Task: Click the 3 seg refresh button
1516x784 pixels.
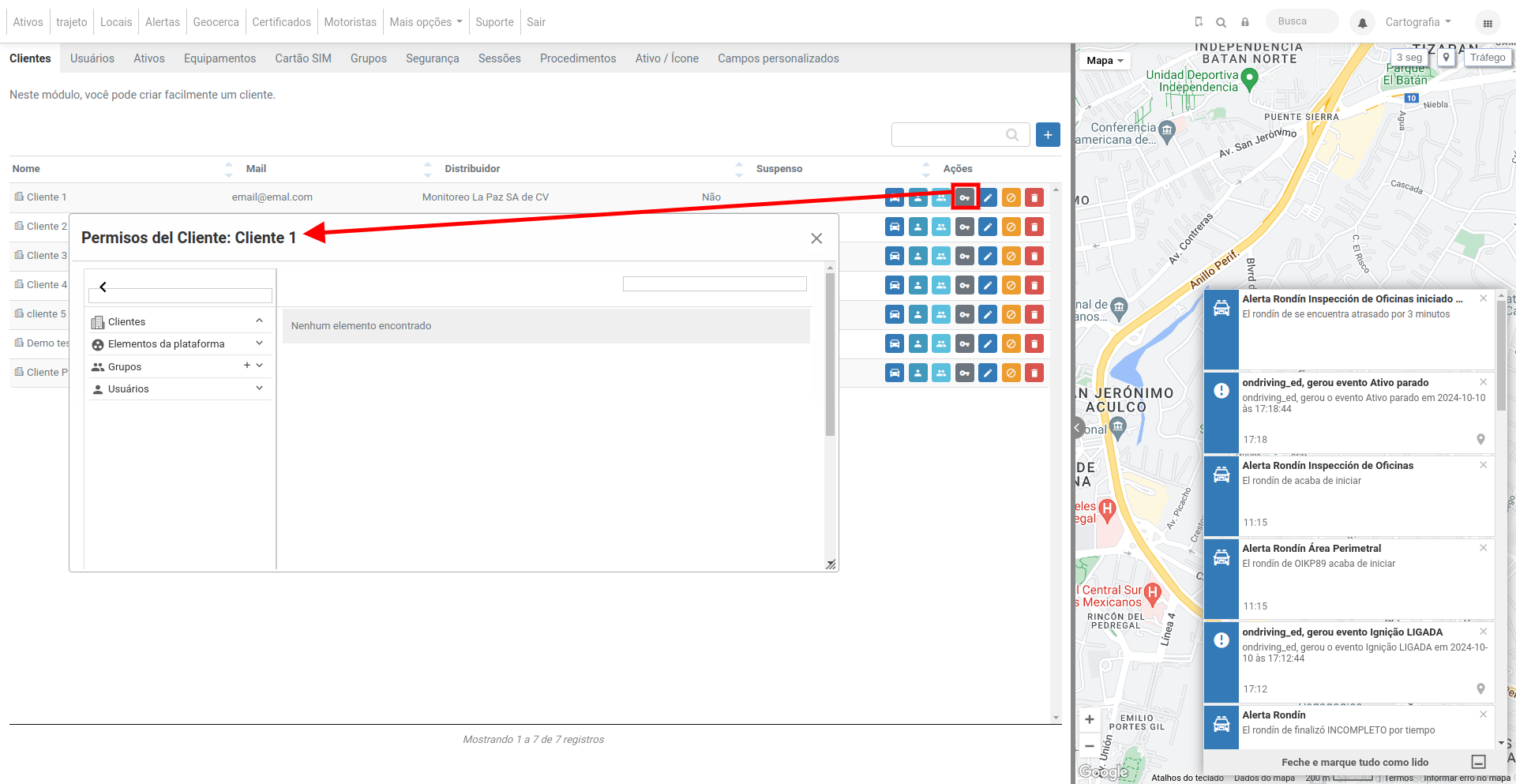Action: tap(1409, 58)
